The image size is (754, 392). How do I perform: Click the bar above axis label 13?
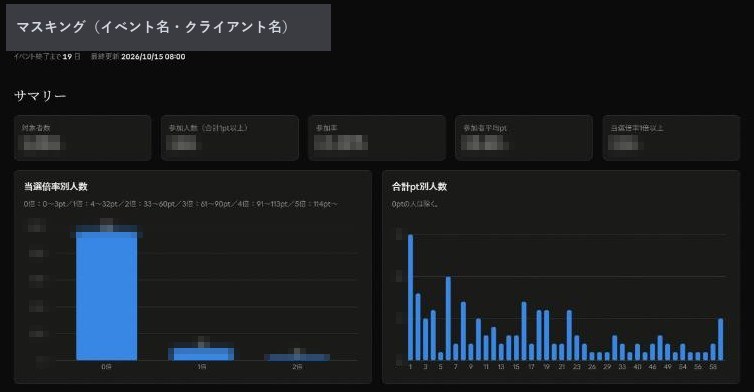(x=501, y=352)
